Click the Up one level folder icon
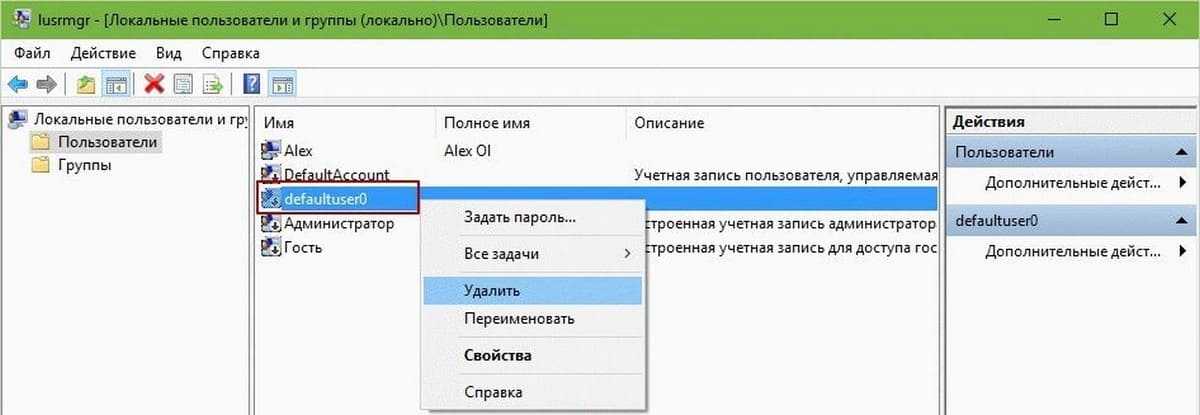 (x=86, y=84)
